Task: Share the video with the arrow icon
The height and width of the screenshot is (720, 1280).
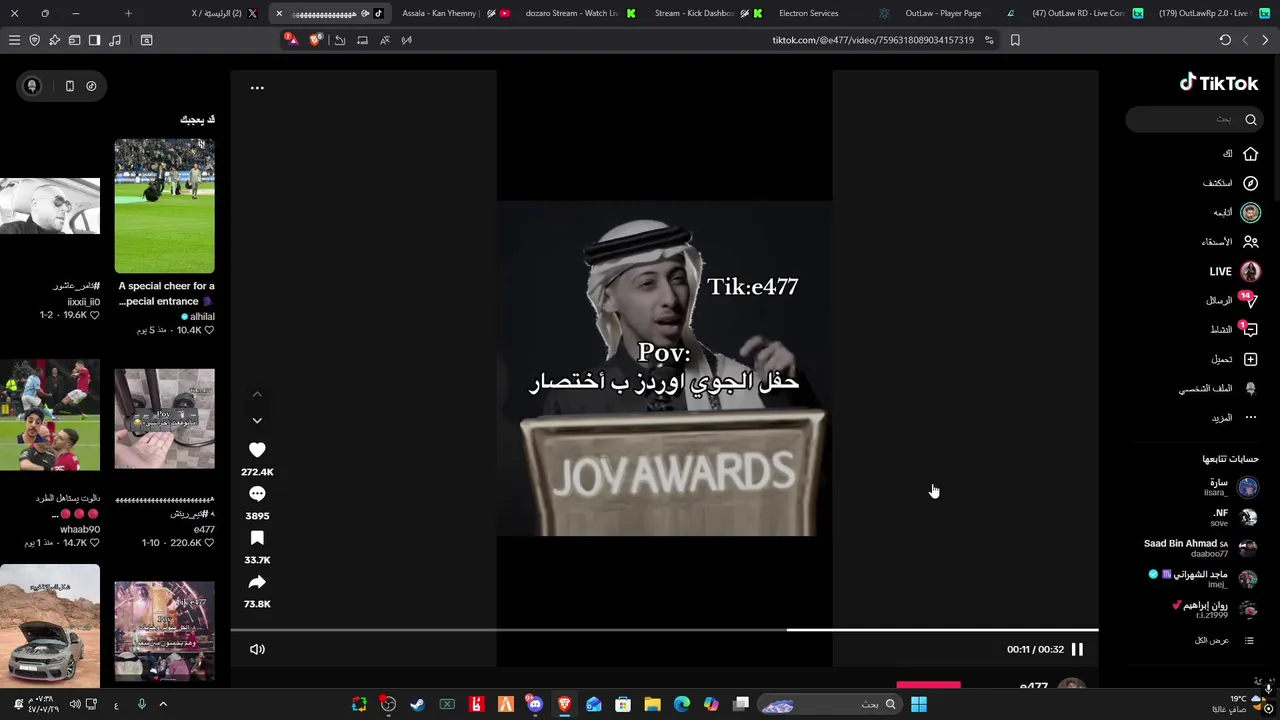Action: (x=257, y=582)
